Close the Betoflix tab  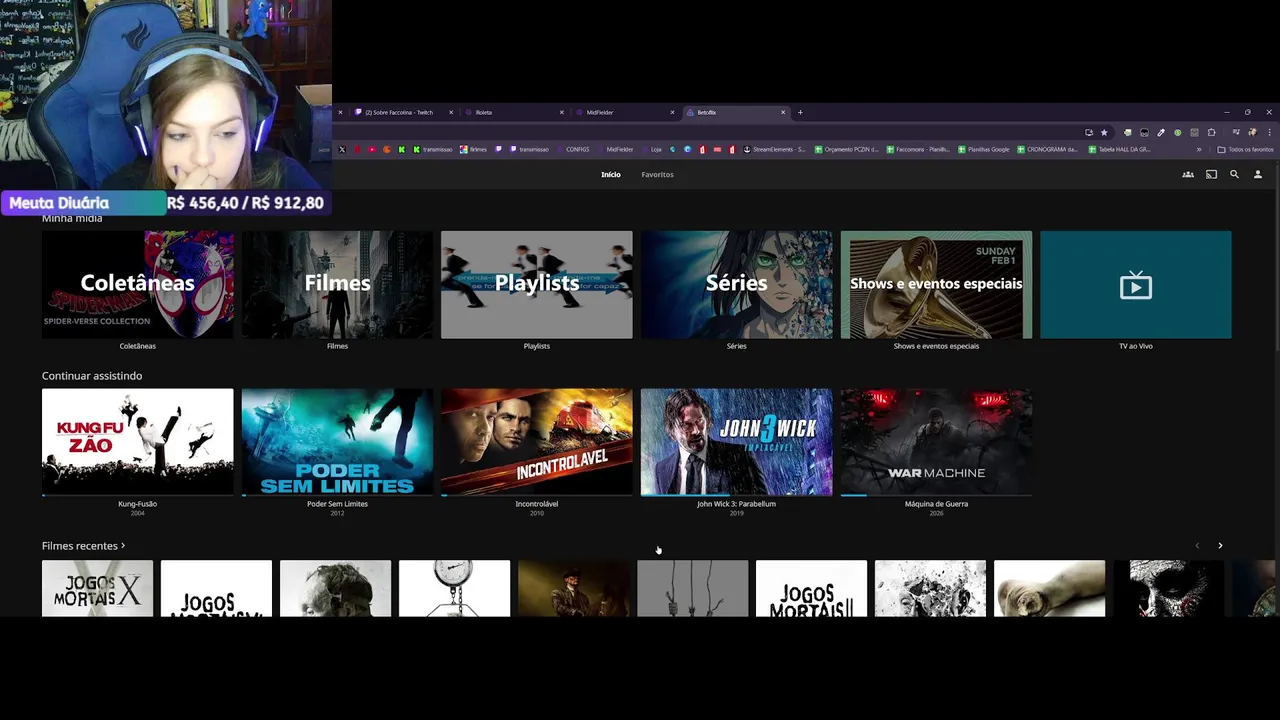(x=783, y=112)
